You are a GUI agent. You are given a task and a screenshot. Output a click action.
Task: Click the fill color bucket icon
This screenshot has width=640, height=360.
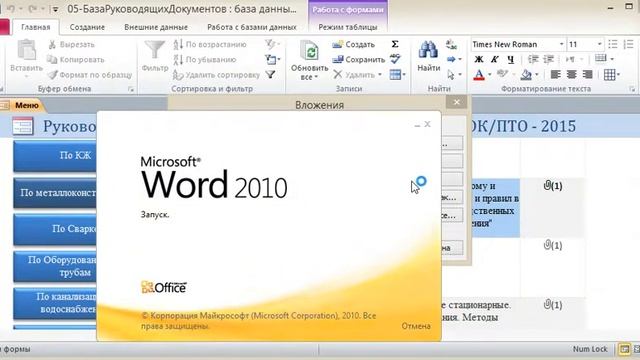click(526, 75)
